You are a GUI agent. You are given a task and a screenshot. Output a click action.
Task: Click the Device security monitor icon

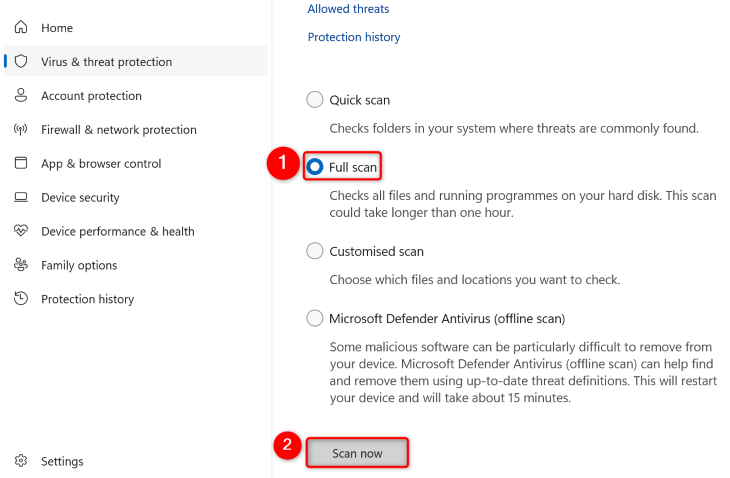20,198
